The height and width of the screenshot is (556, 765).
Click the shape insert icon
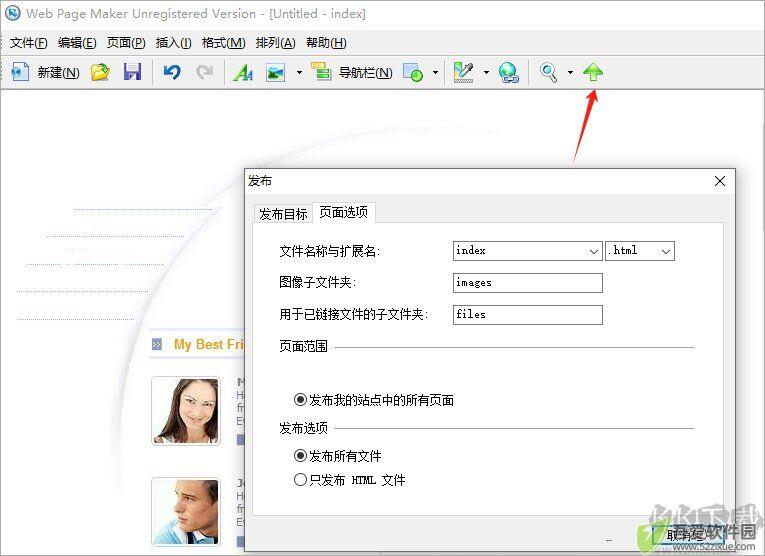click(x=413, y=72)
